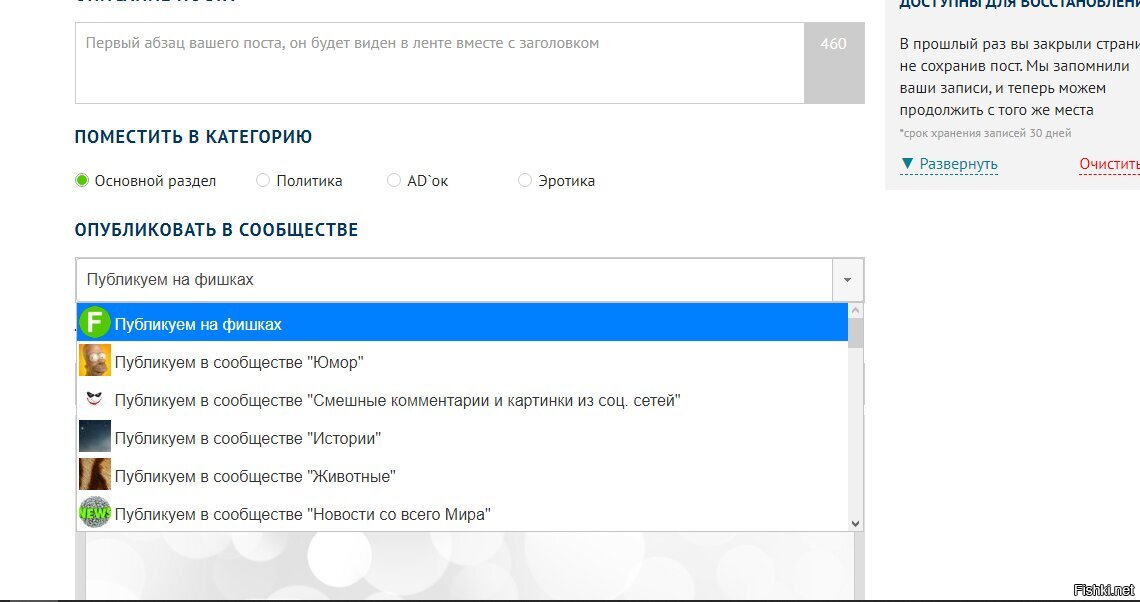This screenshot has width=1140, height=602.
Task: Click the Homer Simpson icon for Юмор
Action: [x=95, y=361]
